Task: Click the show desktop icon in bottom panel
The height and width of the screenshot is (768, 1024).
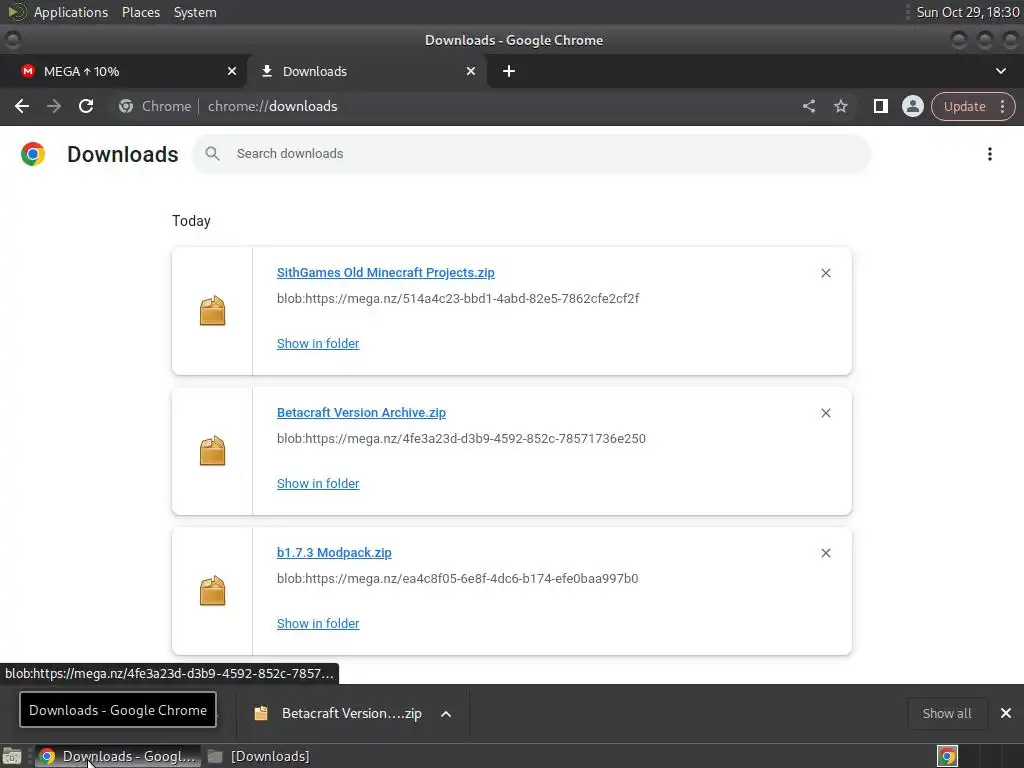Action: (12, 756)
